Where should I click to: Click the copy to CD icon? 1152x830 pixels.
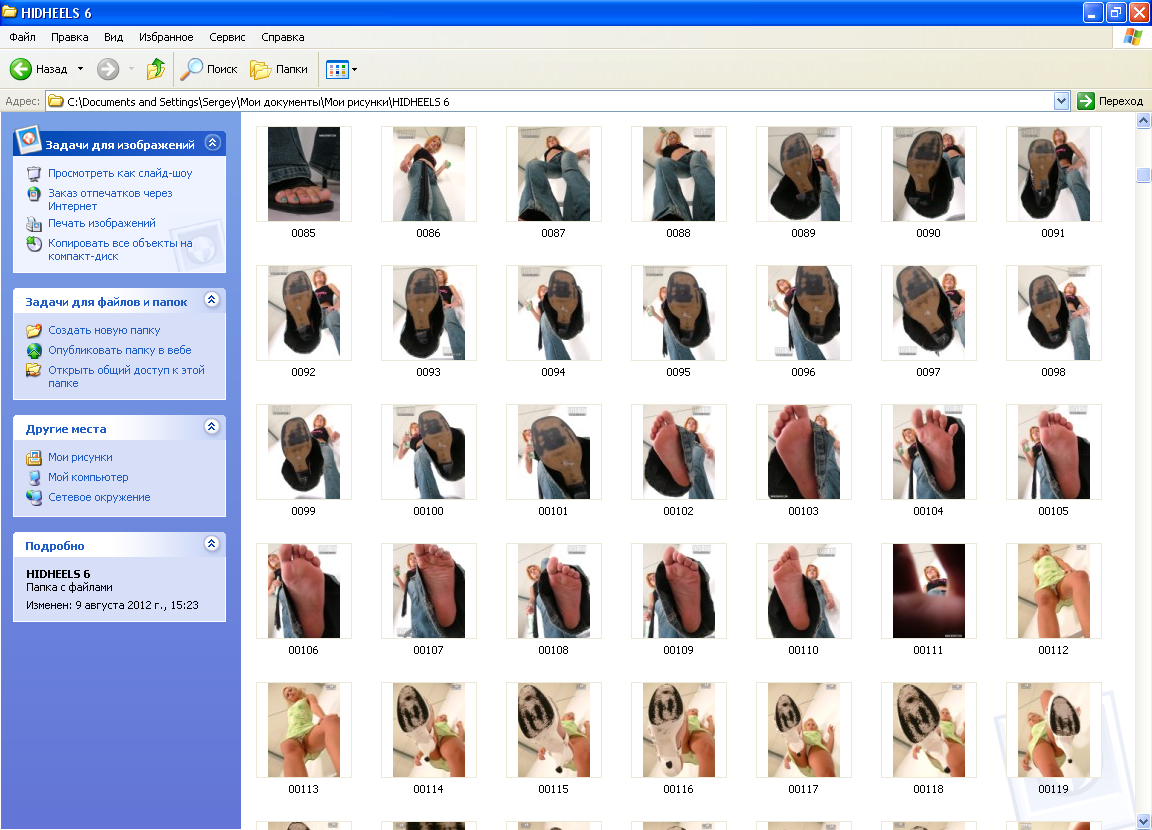tap(34, 244)
